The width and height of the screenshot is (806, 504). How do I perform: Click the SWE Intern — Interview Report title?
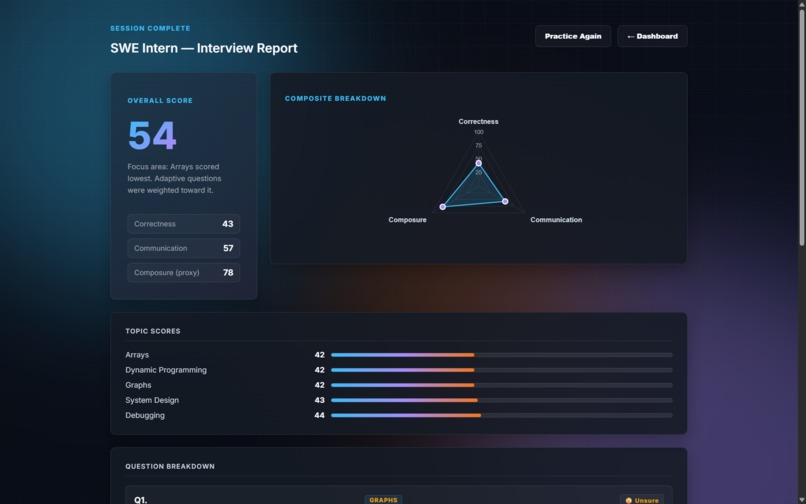(204, 48)
